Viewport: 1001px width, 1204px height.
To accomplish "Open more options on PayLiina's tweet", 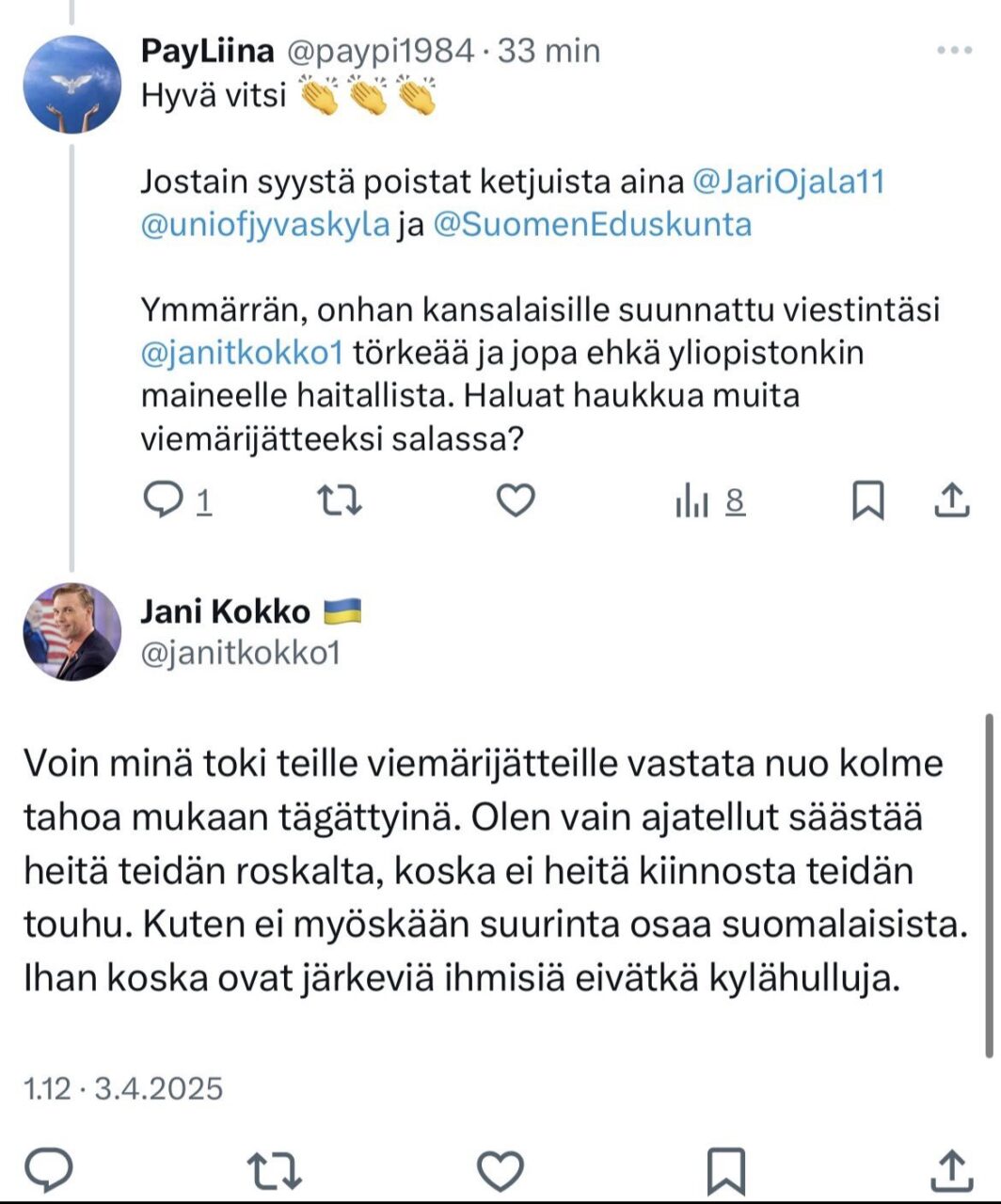I will tap(954, 51).
